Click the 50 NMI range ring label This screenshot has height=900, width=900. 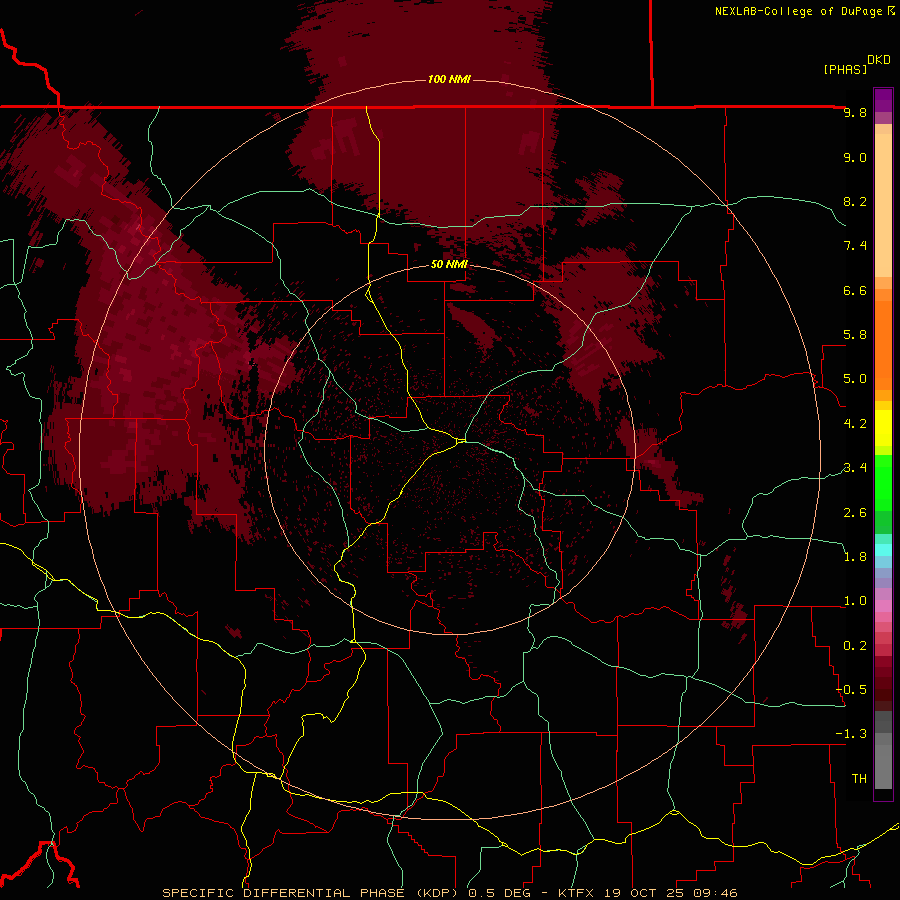click(449, 264)
